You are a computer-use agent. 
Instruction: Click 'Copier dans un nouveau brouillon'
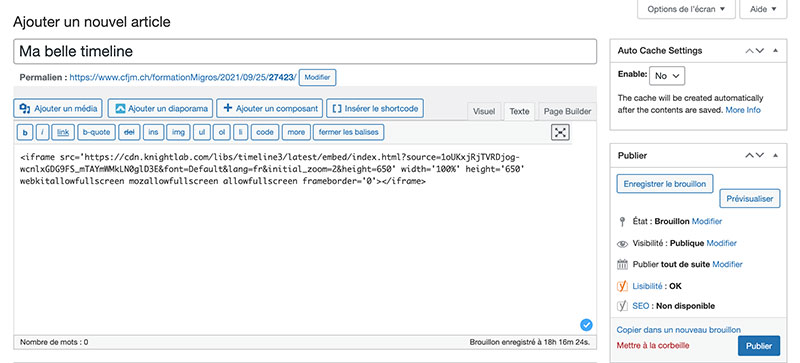679,330
